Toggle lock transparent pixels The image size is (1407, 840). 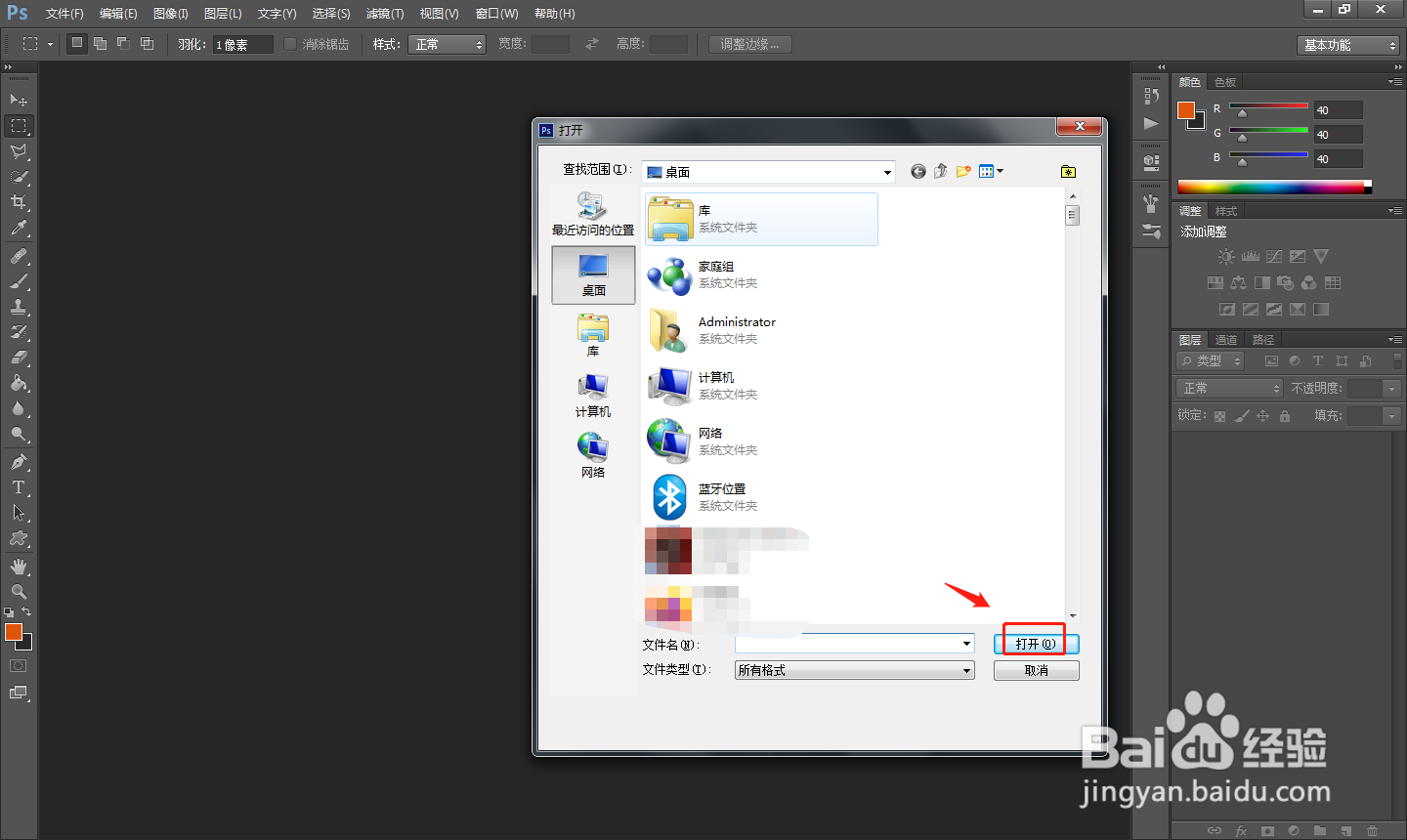click(x=1220, y=416)
